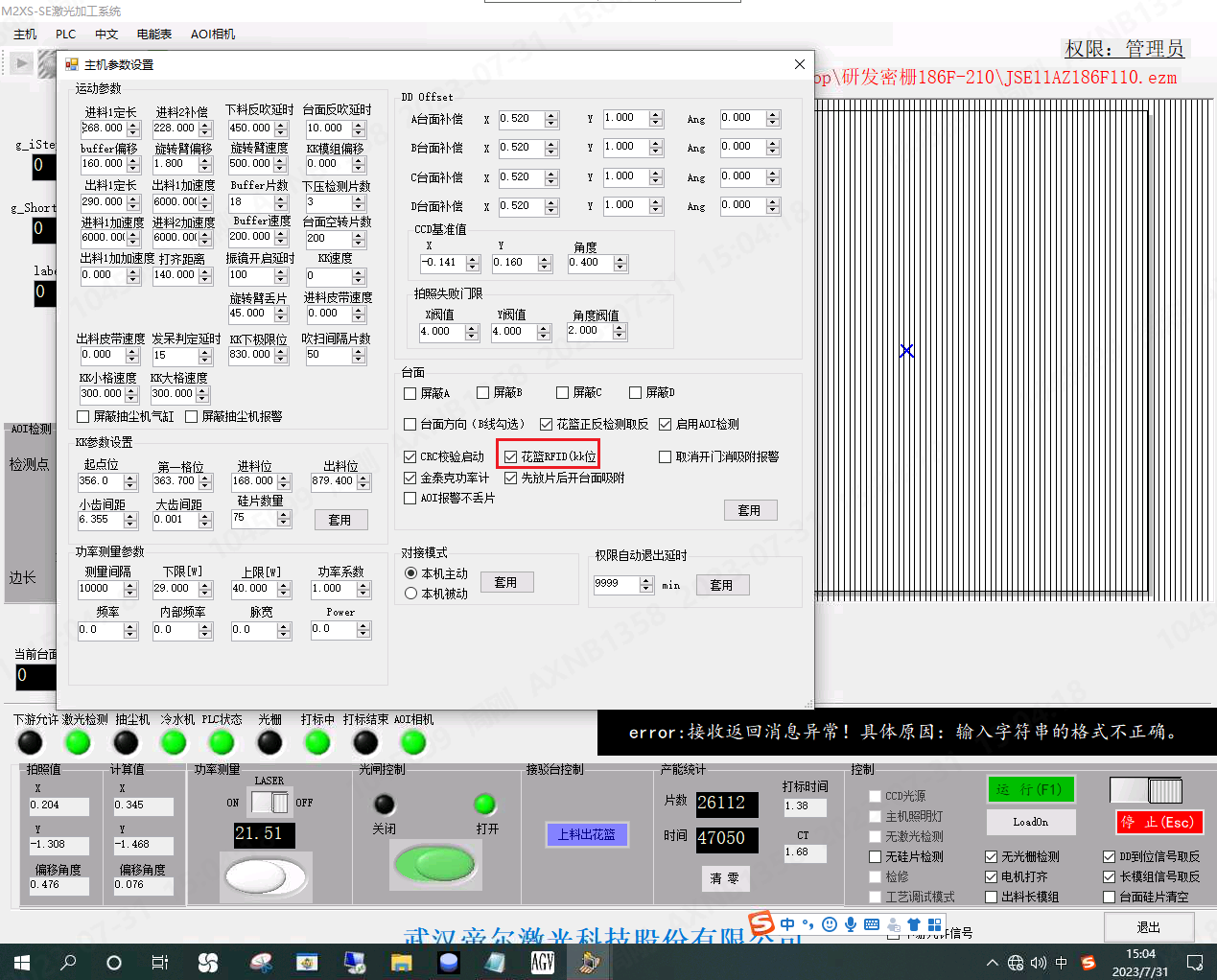Click 套用 next to 对接模式 options

pos(506,582)
